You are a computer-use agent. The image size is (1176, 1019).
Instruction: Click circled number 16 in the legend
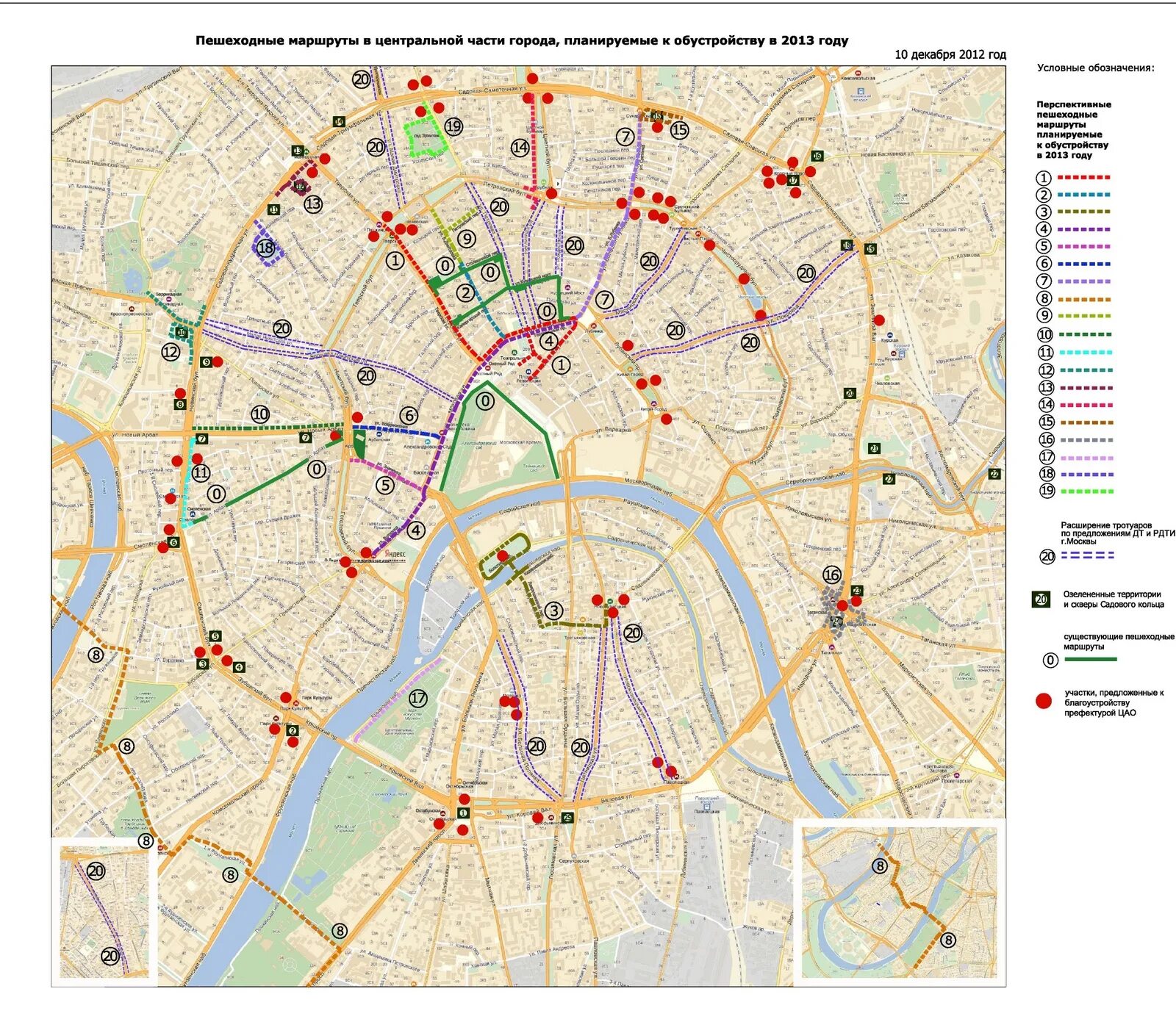click(x=1047, y=439)
